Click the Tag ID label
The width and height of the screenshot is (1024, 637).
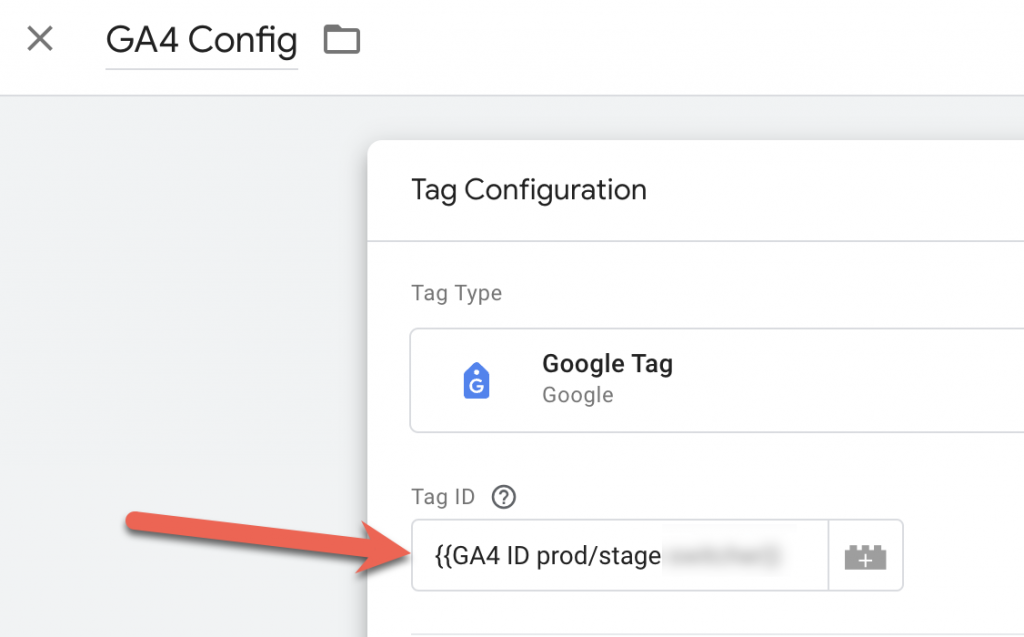pyautogui.click(x=443, y=497)
